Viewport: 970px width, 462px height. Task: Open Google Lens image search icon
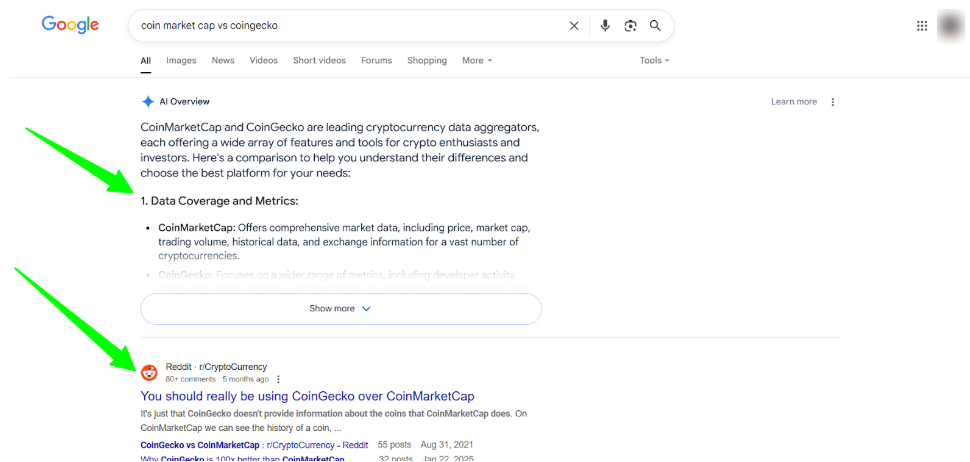coord(630,25)
